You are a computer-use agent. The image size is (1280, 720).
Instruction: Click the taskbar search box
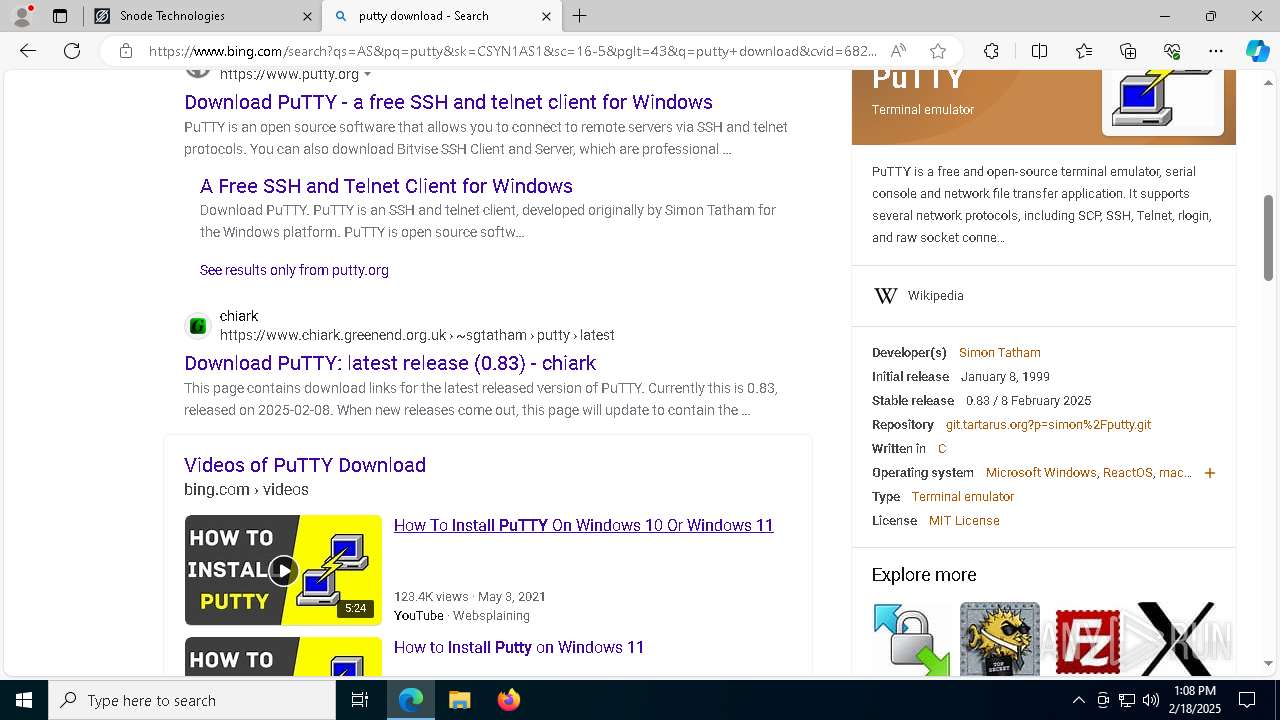pyautogui.click(x=192, y=700)
